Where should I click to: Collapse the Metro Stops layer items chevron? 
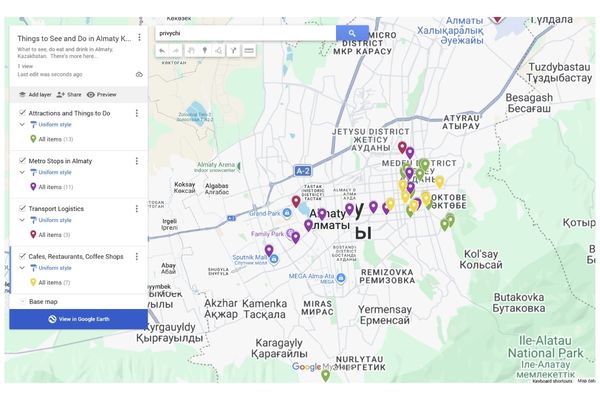tap(22, 172)
